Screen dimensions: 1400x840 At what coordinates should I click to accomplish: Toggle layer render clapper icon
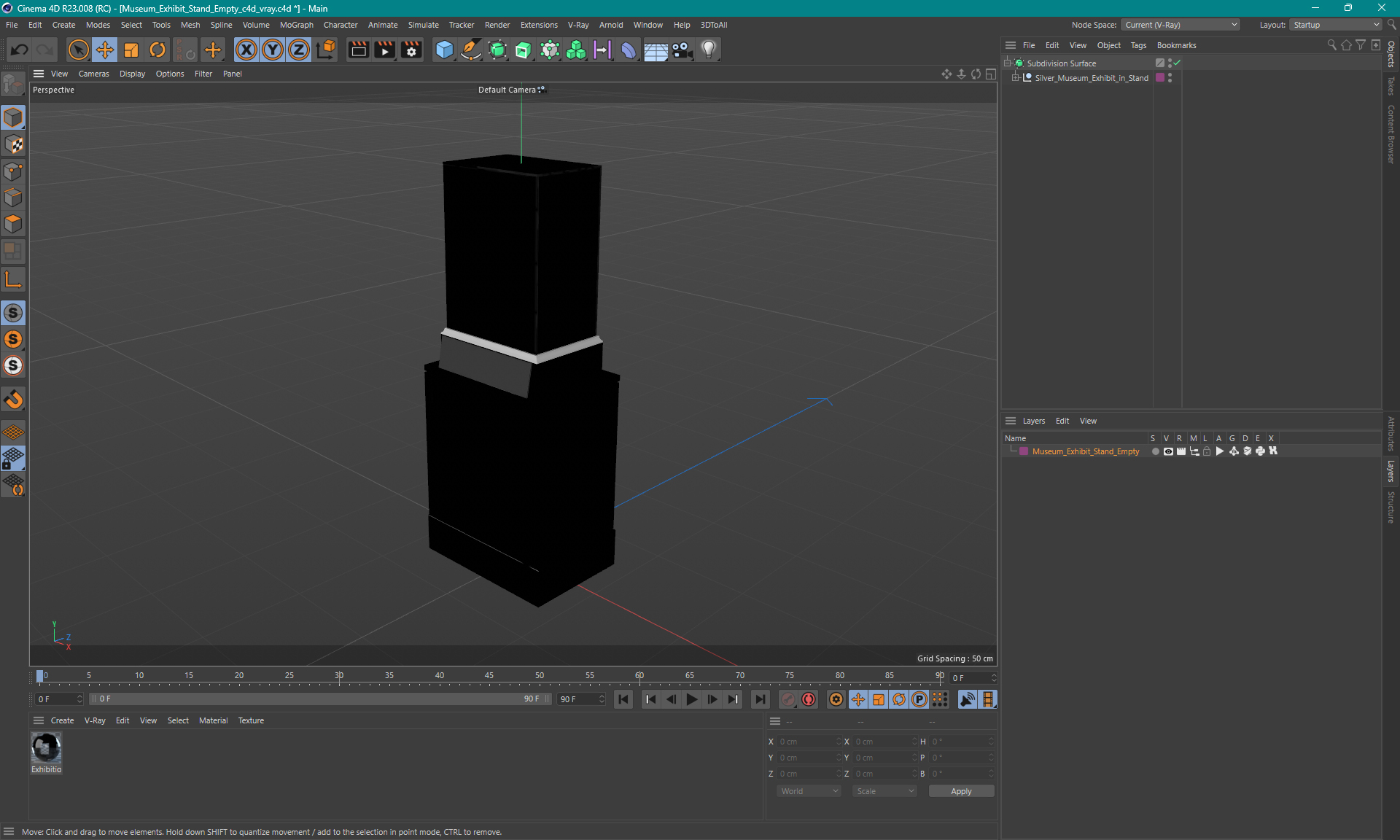[1181, 451]
